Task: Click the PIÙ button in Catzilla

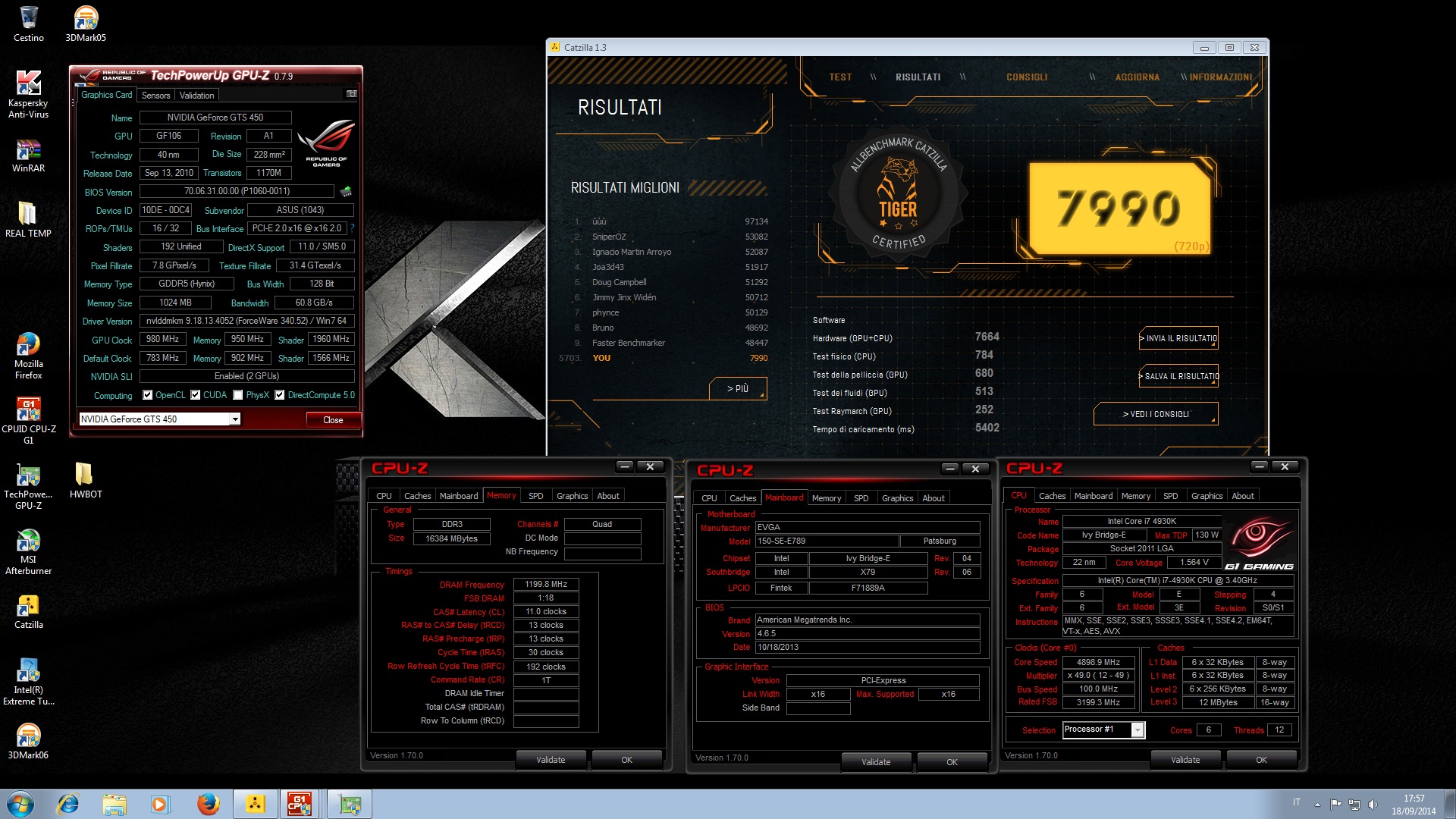Action: click(738, 388)
